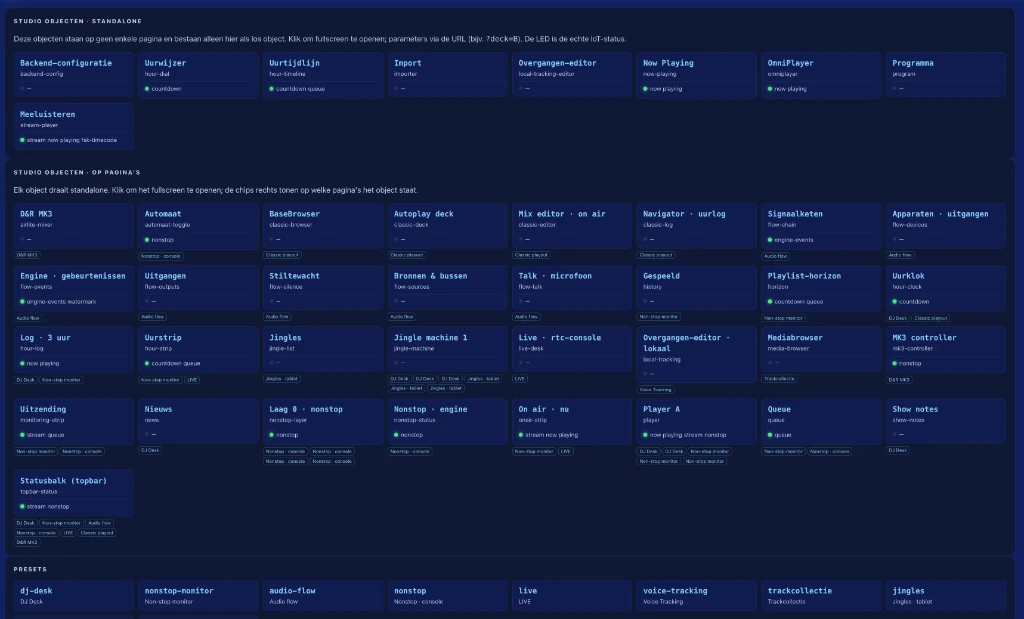This screenshot has height=619, width=1024.
Task: Open the Live · rtc-console card
Action: [x=572, y=350]
